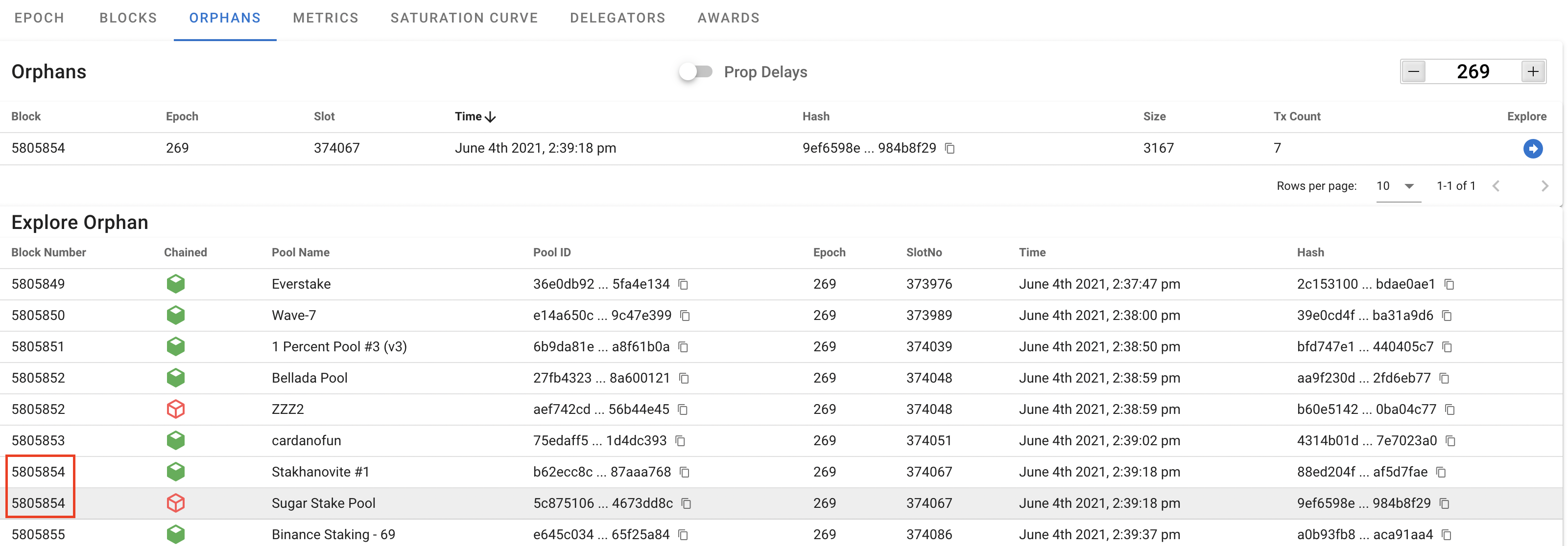This screenshot has height=546, width=1568.
Task: Click the chained icon for Binance Staking - 69
Action: pyautogui.click(x=176, y=534)
